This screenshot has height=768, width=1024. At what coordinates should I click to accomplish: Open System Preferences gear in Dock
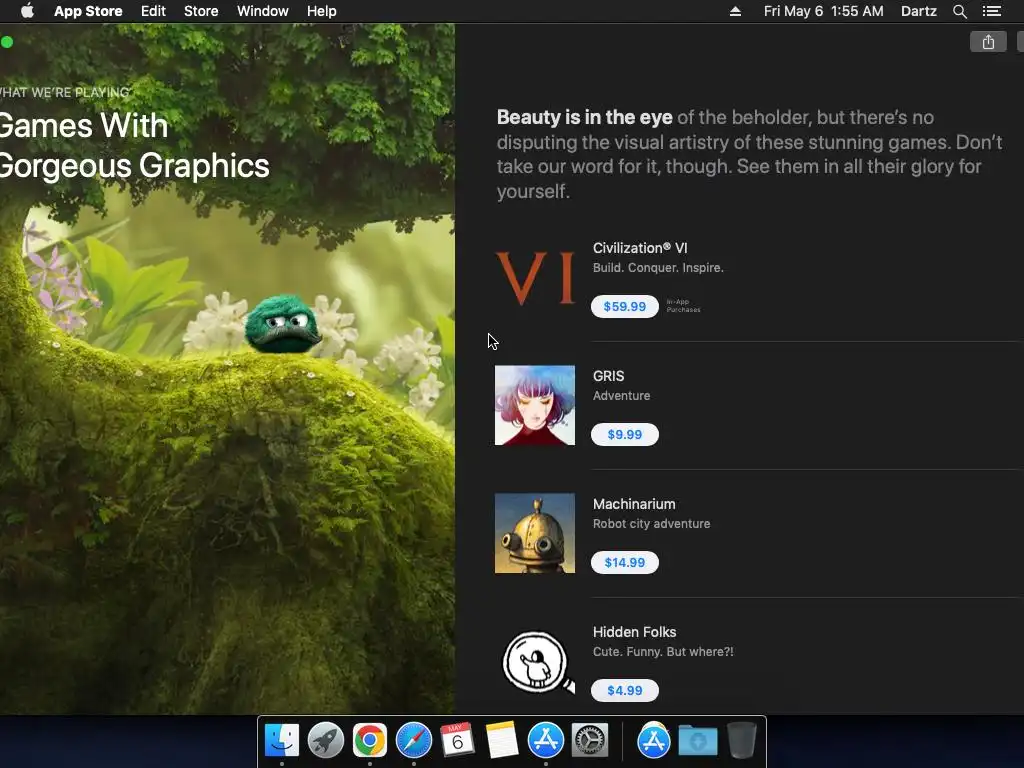590,741
